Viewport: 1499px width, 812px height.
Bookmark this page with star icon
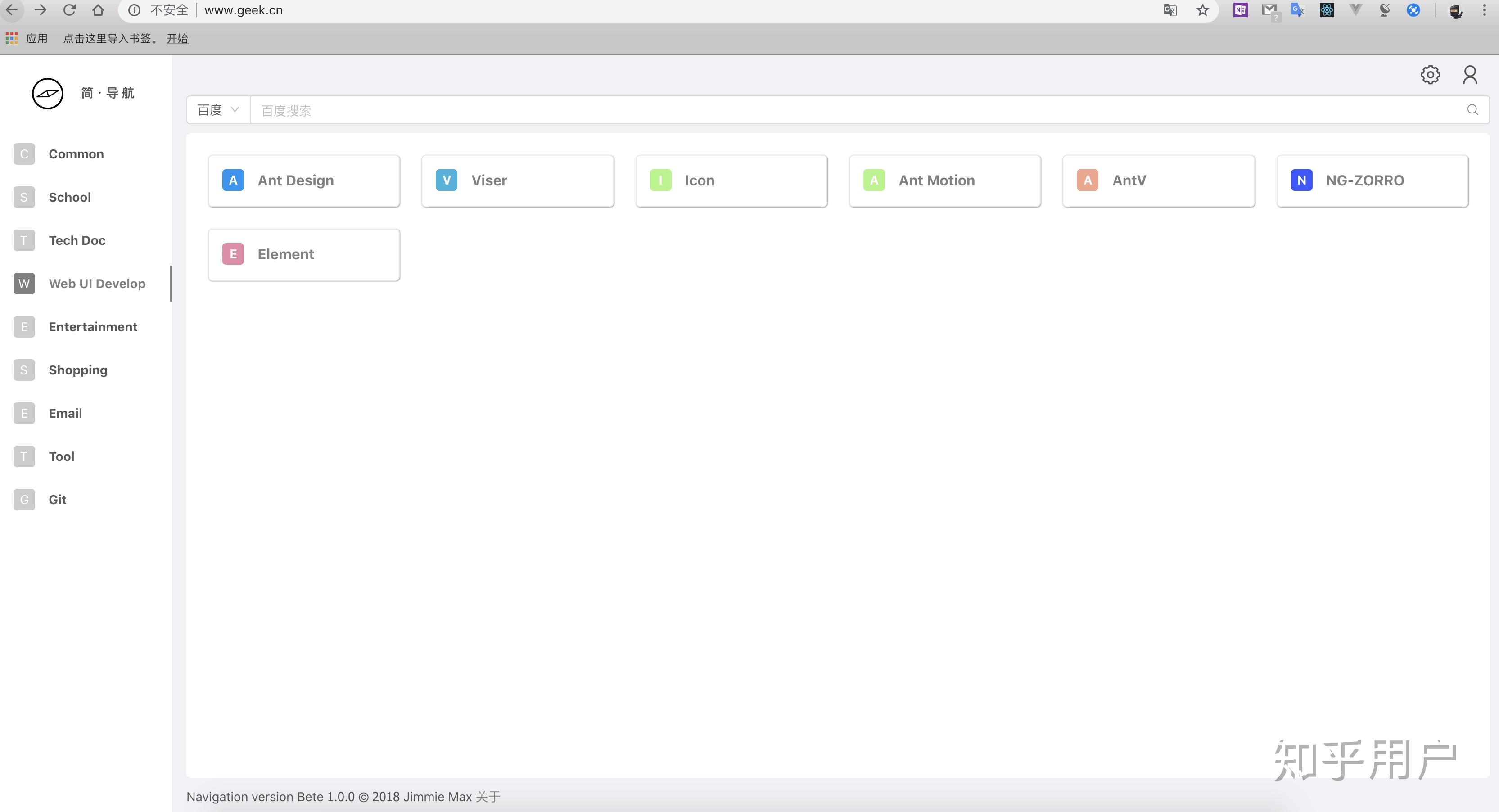pos(1203,10)
